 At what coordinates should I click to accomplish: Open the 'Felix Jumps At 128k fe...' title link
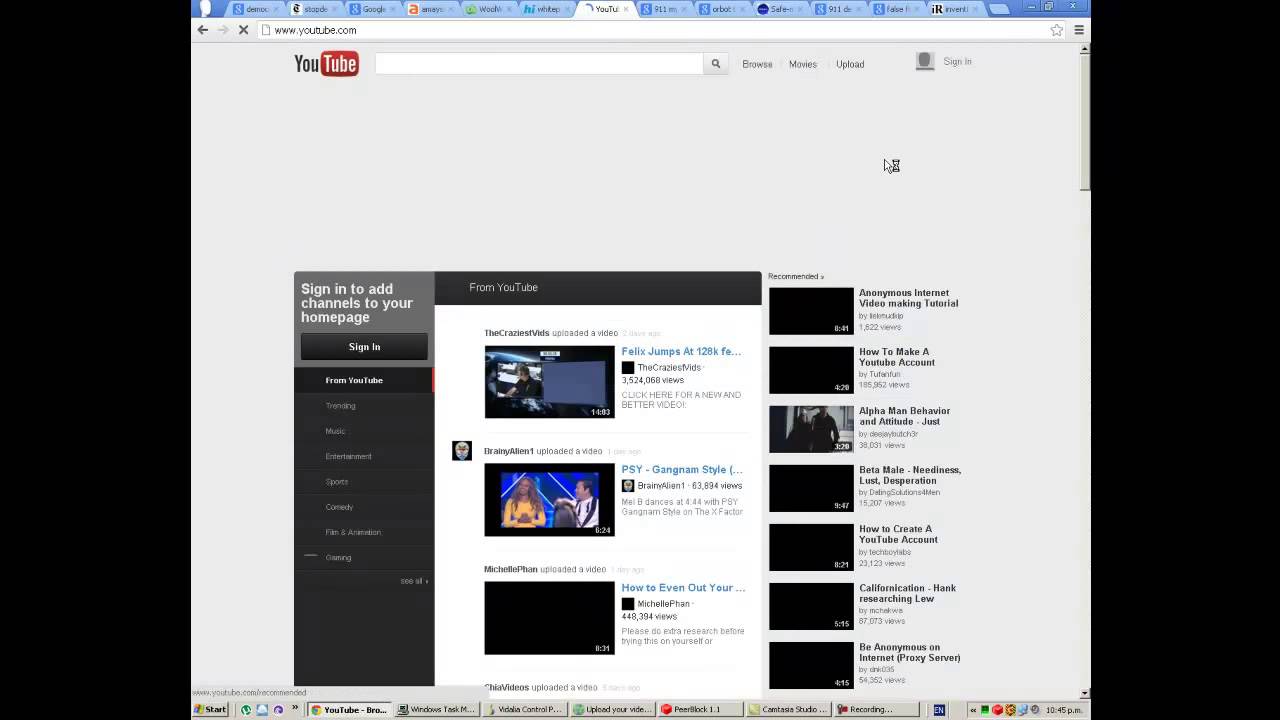pos(681,352)
